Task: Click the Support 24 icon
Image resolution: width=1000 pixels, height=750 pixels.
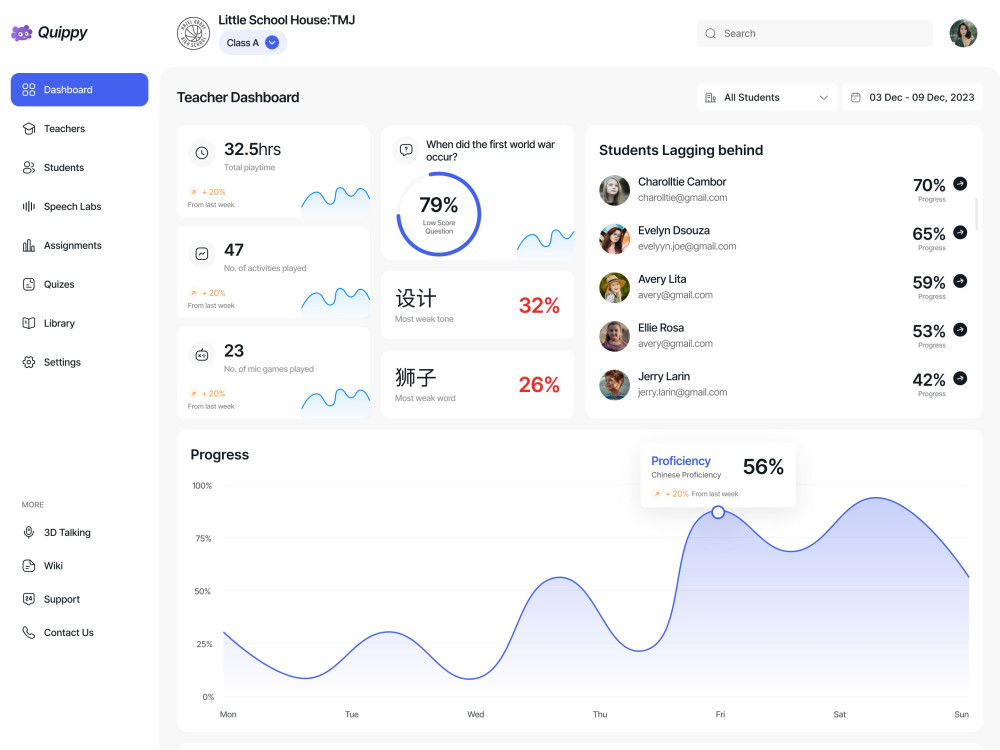Action: coord(29,599)
